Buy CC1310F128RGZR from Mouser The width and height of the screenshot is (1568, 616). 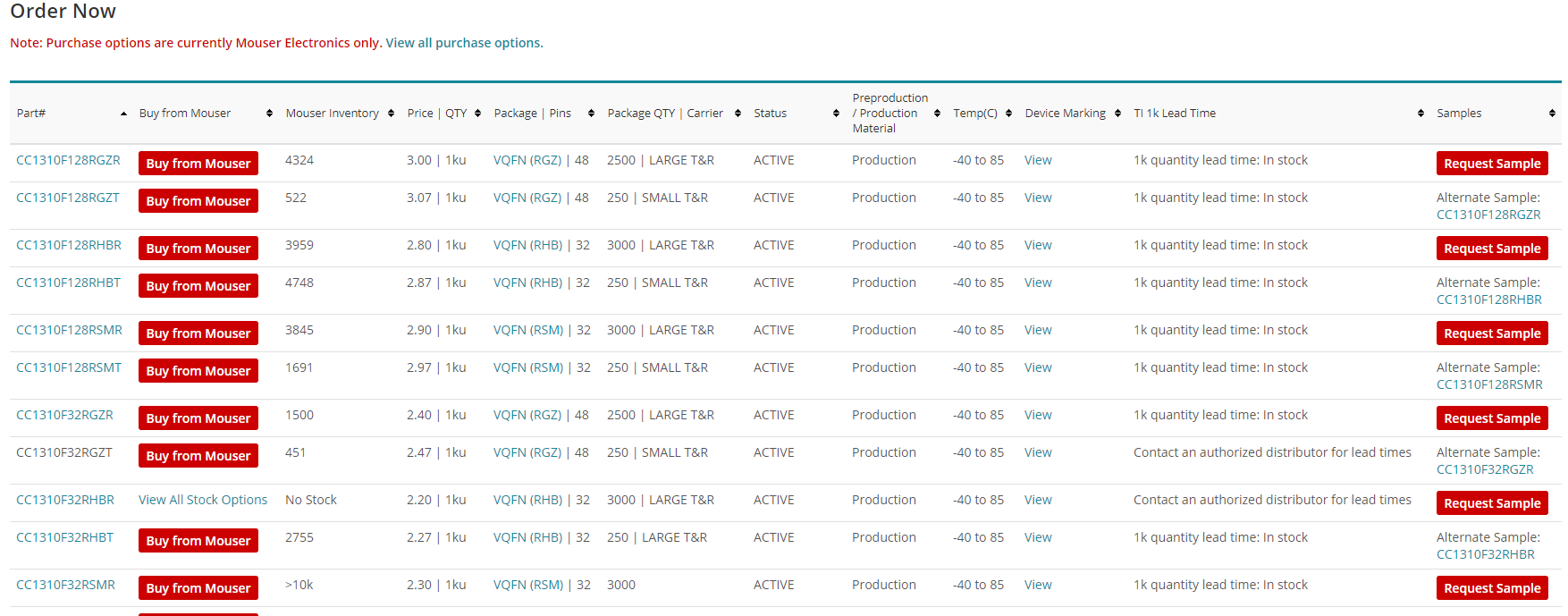coord(198,164)
